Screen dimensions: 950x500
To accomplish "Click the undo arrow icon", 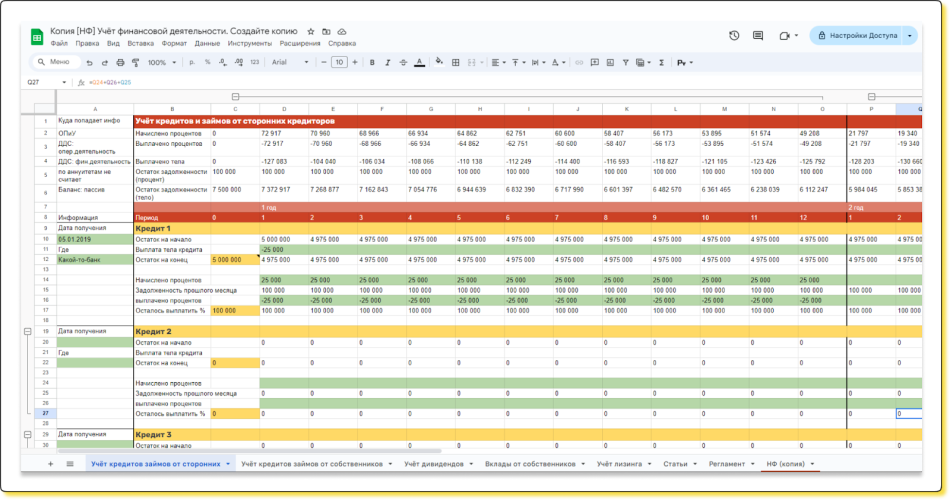I will tap(89, 62).
